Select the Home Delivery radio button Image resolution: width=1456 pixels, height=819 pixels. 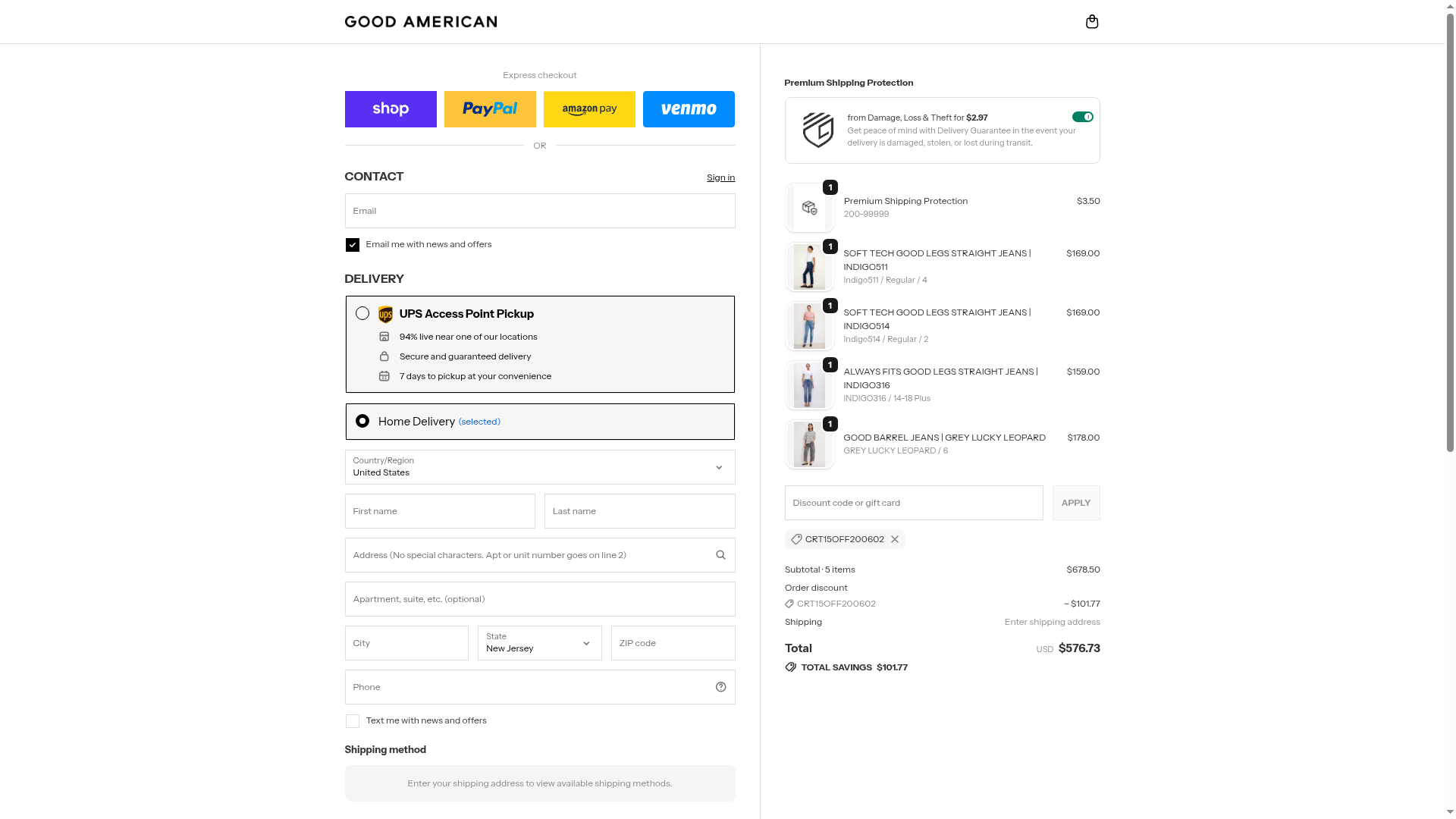click(x=362, y=421)
